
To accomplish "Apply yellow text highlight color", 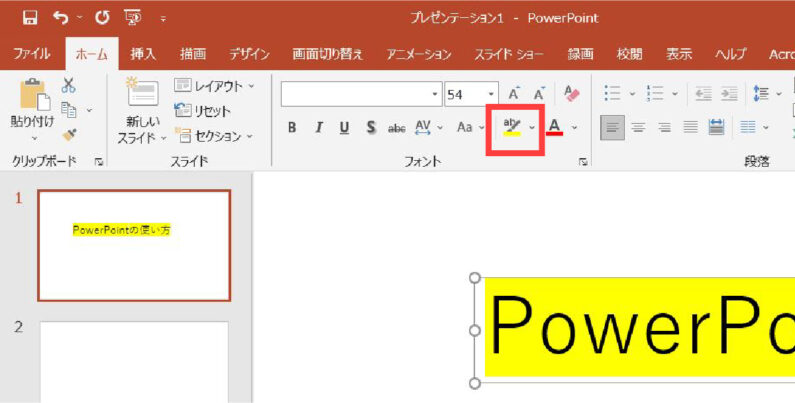I will tap(512, 127).
